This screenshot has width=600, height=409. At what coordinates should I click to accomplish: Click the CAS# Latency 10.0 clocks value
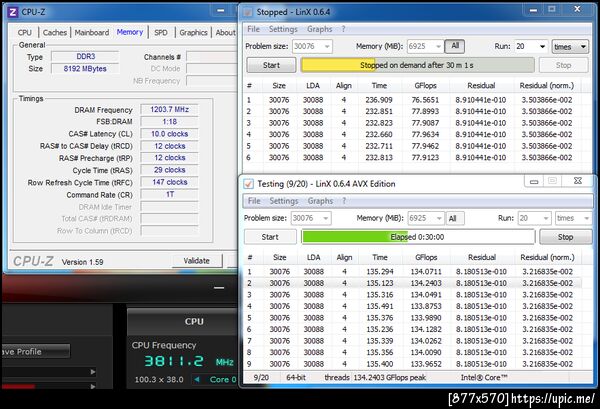(170, 134)
